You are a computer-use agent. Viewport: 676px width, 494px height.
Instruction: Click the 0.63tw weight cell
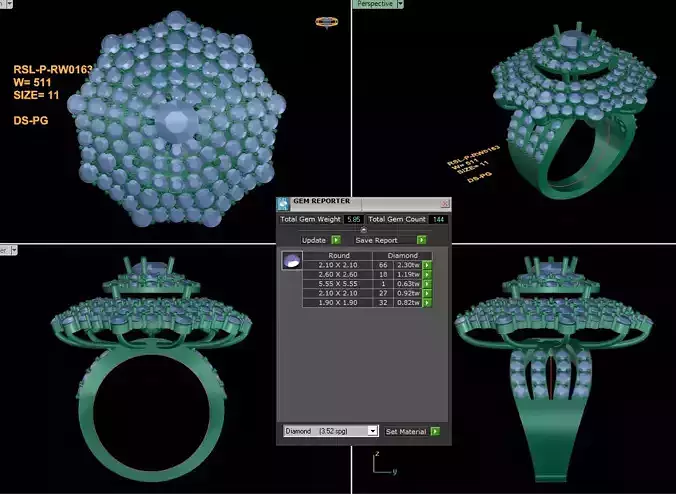(x=408, y=284)
